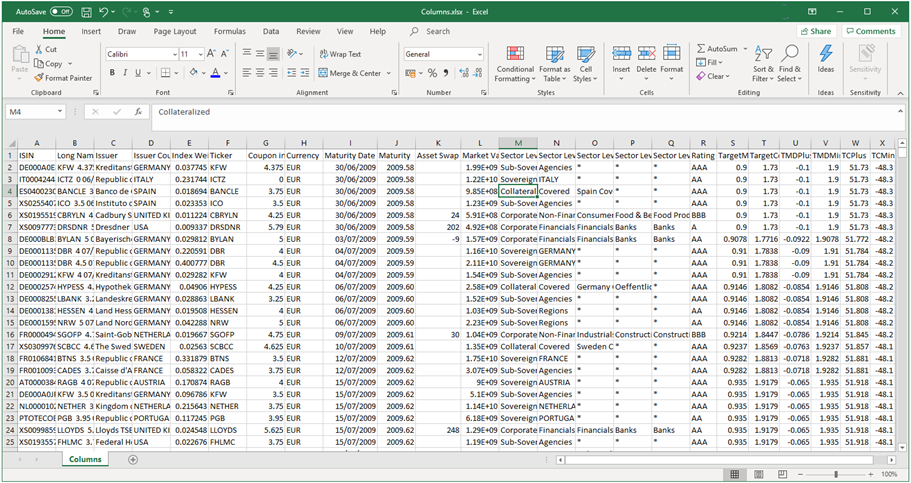Toggle Wrap Text for the cell
Viewport: 911px width, 483px height.
pos(340,54)
